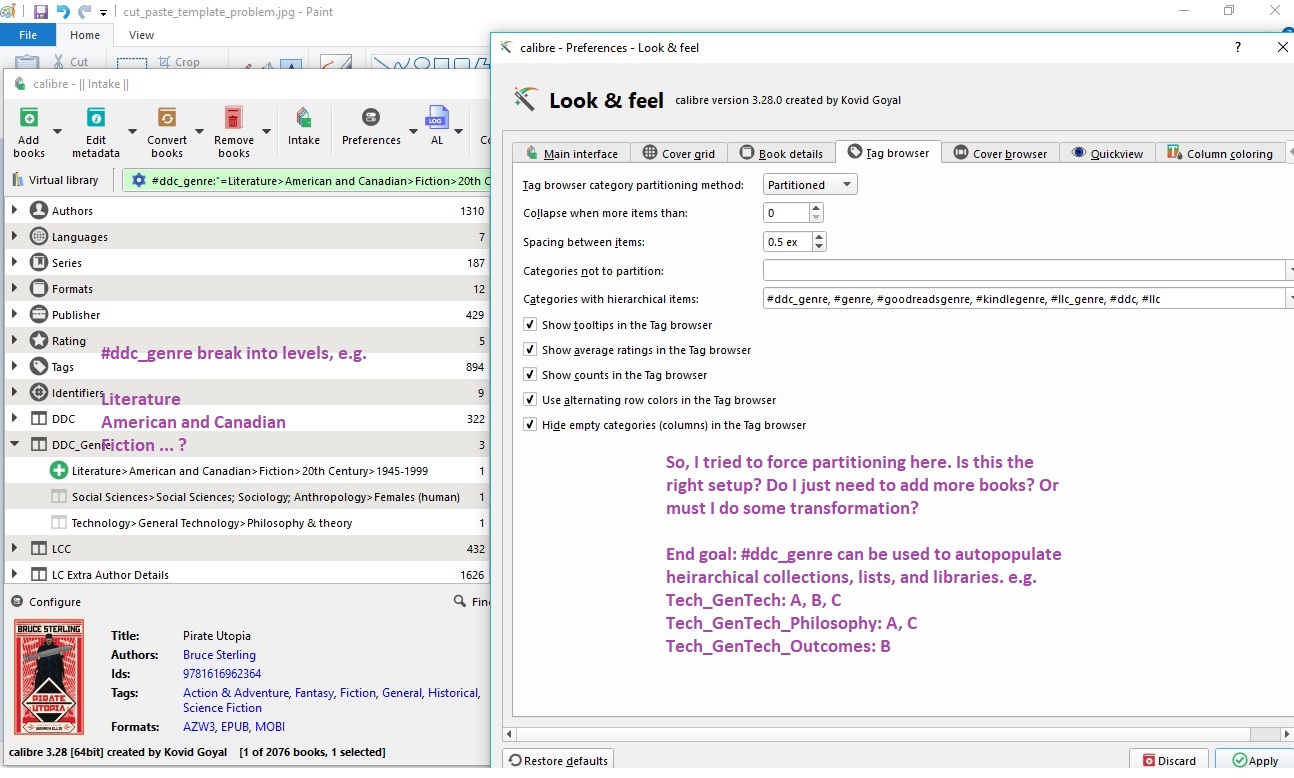Click the Save icon in Paint's title bar
Image resolution: width=1294 pixels, height=778 pixels.
click(x=41, y=12)
